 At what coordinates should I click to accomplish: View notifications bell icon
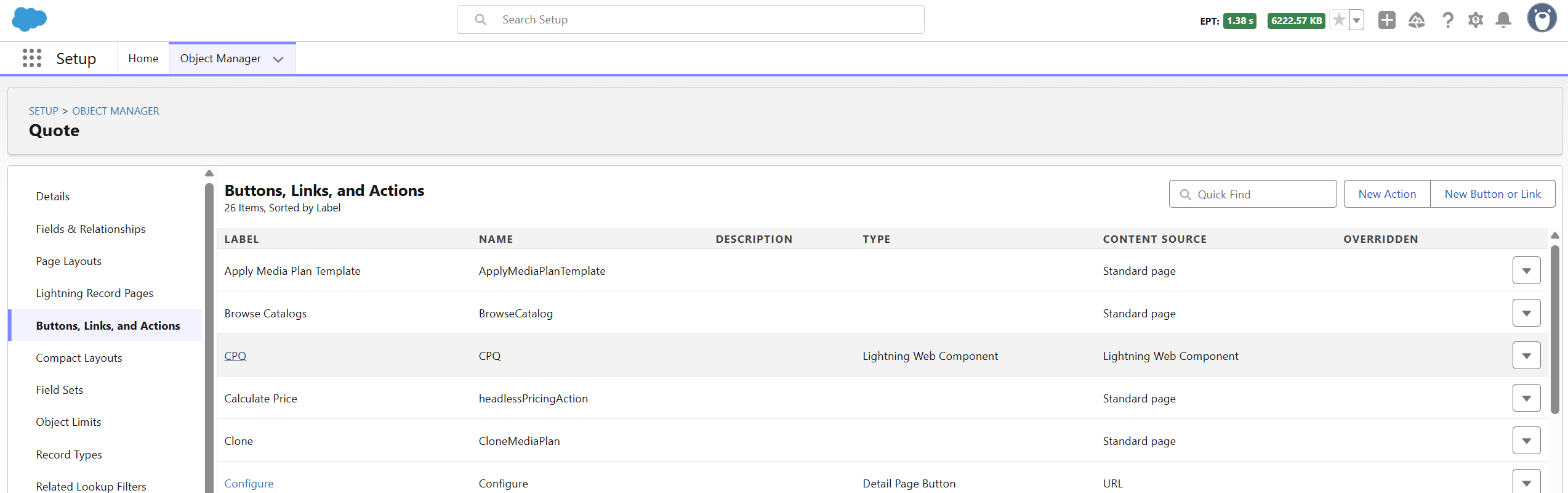coord(1503,20)
